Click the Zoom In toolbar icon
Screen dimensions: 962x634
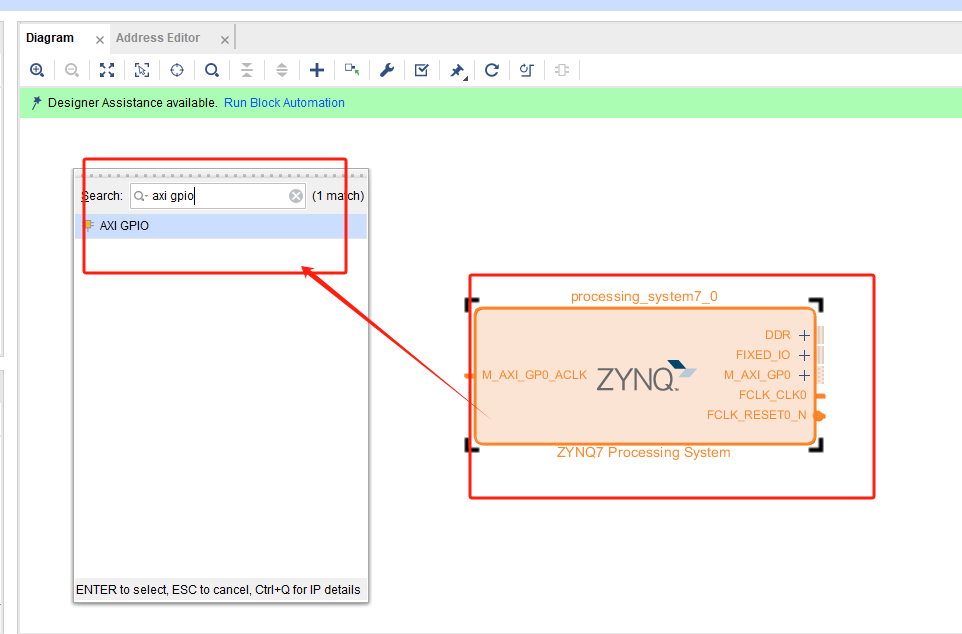click(37, 70)
